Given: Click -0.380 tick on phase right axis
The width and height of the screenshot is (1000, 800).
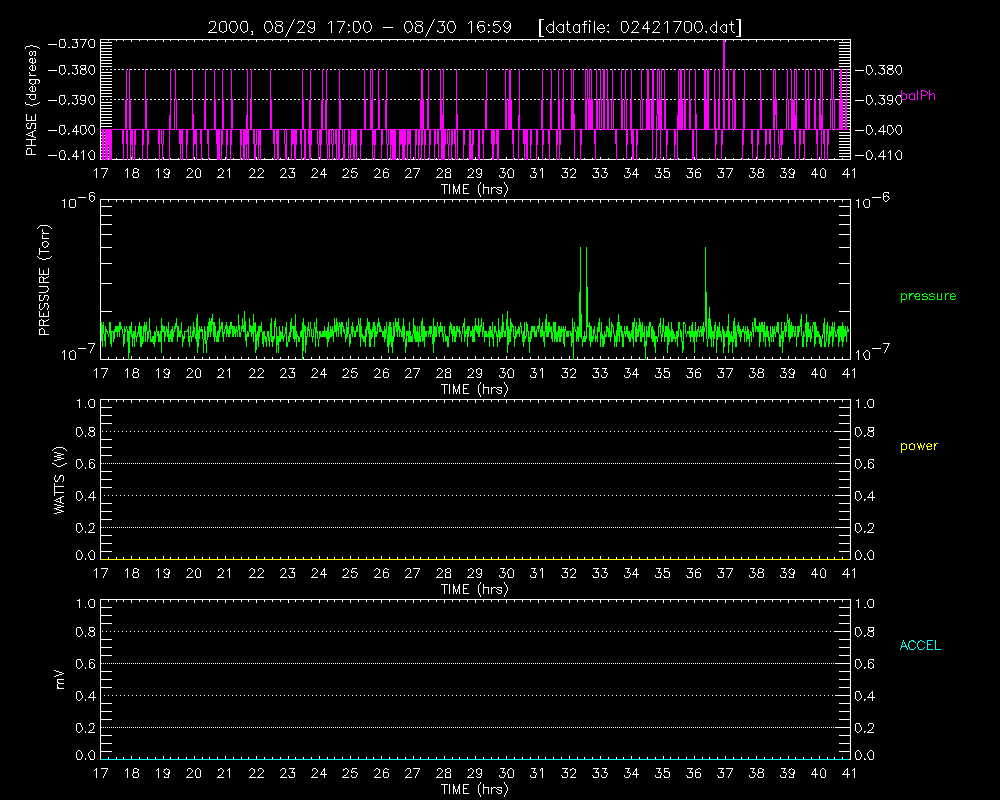Looking at the screenshot, I should (x=879, y=70).
